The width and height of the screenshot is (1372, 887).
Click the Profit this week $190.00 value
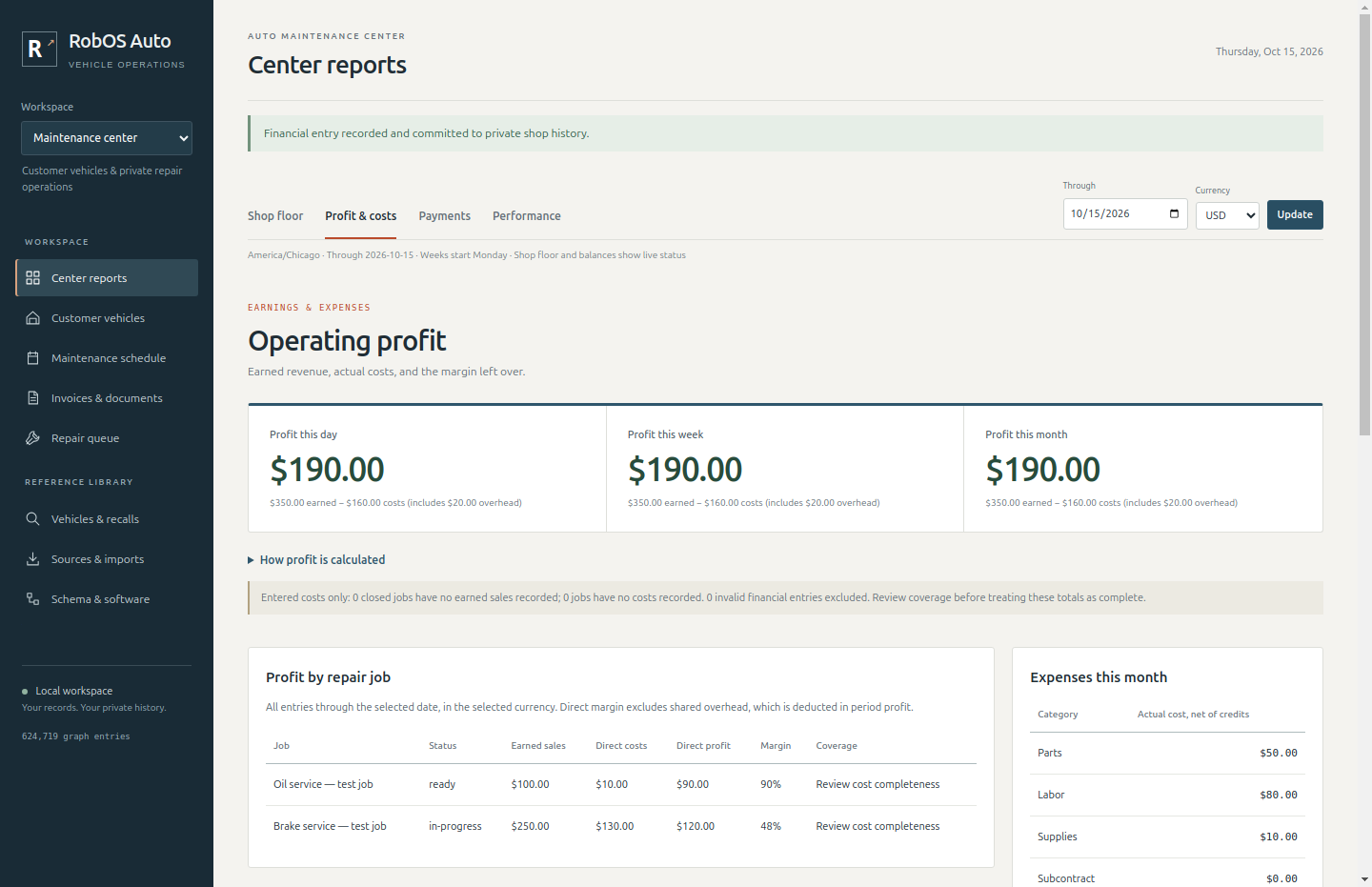[x=685, y=470]
